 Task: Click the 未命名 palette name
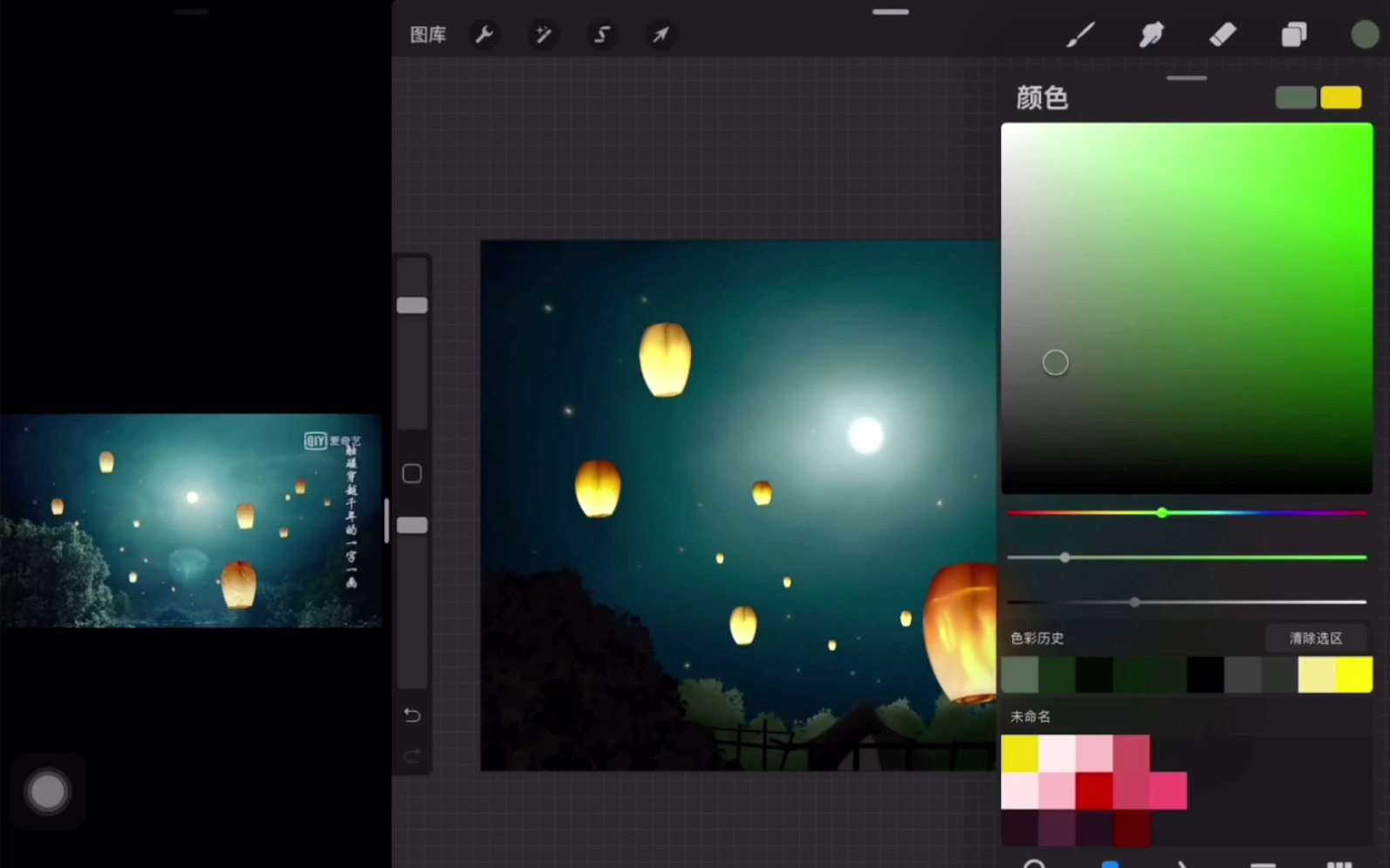(x=1031, y=716)
